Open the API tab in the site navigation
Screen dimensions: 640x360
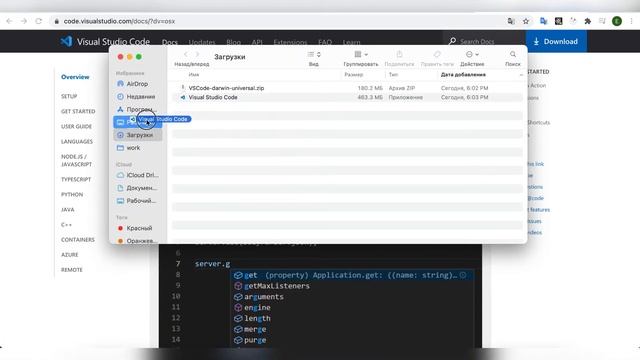(x=257, y=42)
